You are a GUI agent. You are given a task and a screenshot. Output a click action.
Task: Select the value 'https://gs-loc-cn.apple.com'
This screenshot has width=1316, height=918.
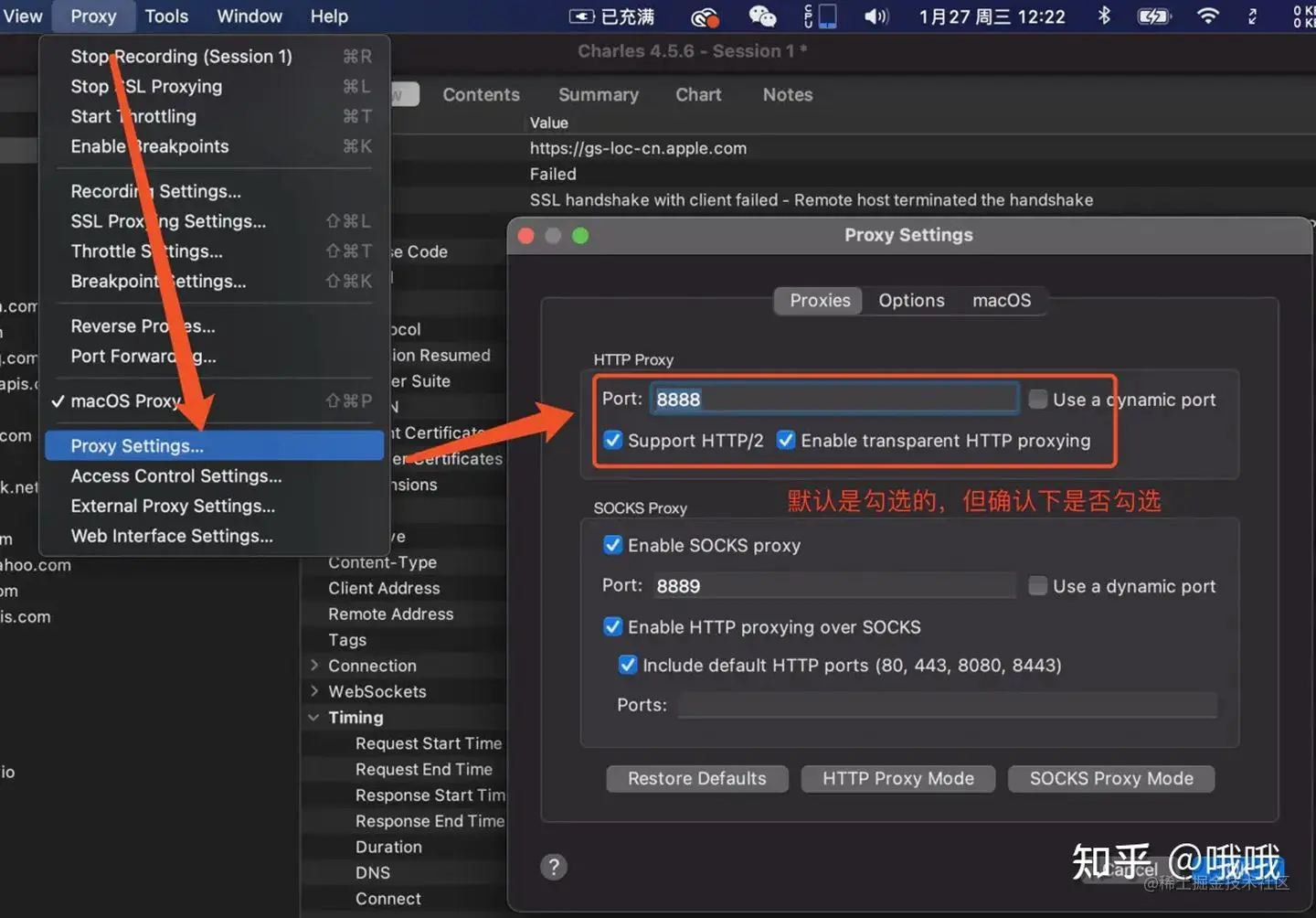point(638,148)
